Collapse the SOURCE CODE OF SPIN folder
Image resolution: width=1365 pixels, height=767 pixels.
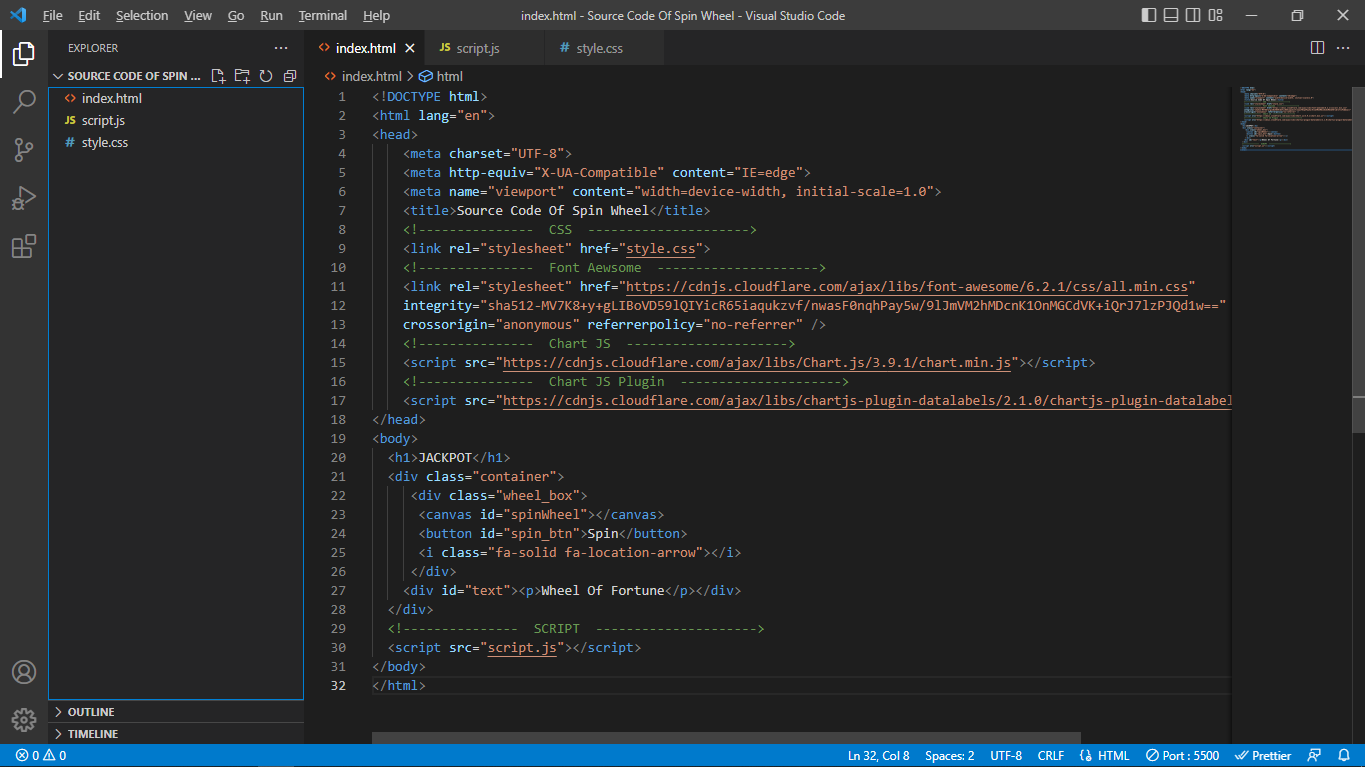point(60,75)
